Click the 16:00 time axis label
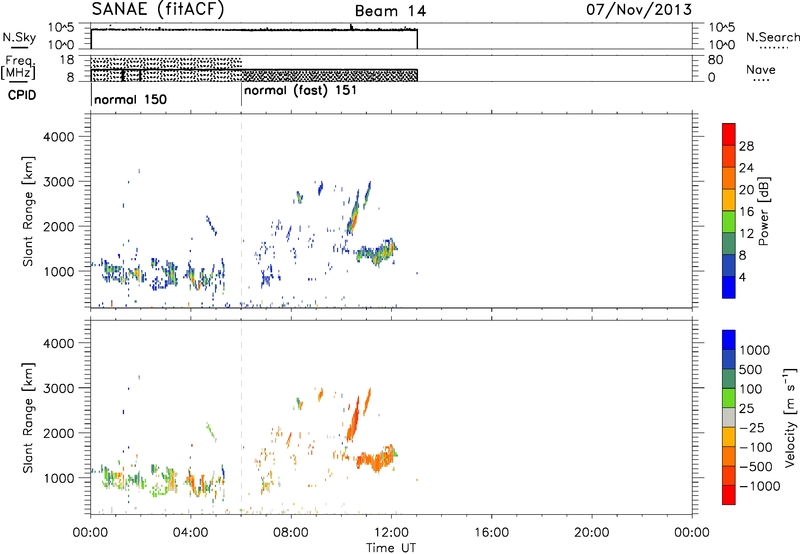The width and height of the screenshot is (800, 554). click(491, 533)
